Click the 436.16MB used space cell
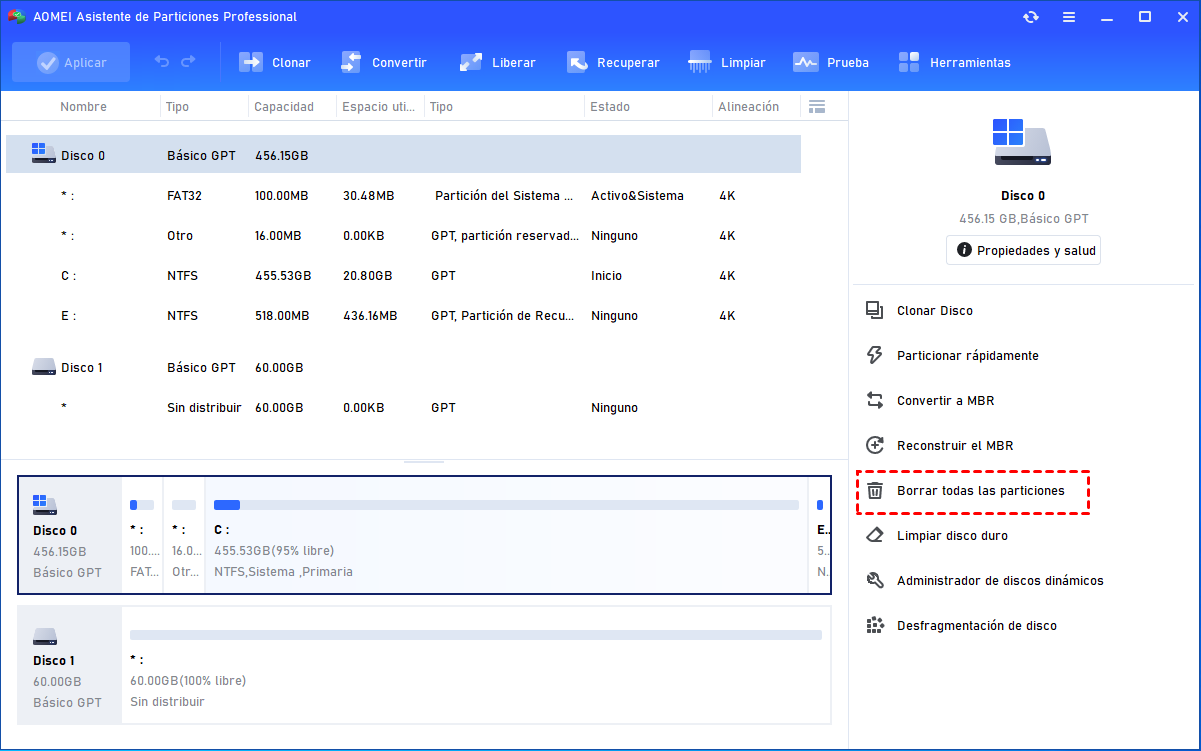 click(369, 316)
